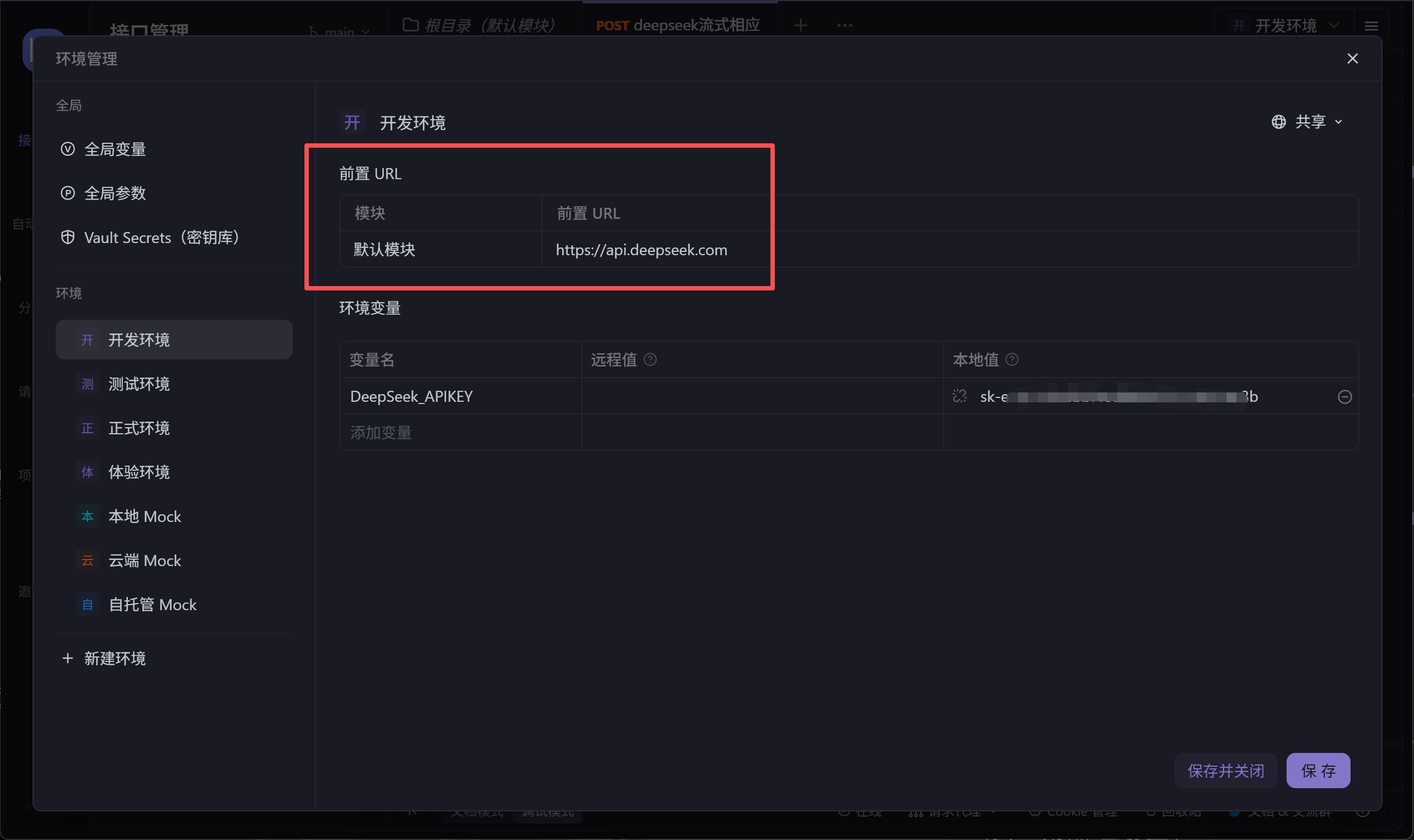This screenshot has width=1414, height=840.
Task: Edit the 默认模块 前置 URL field
Action: pyautogui.click(x=641, y=250)
